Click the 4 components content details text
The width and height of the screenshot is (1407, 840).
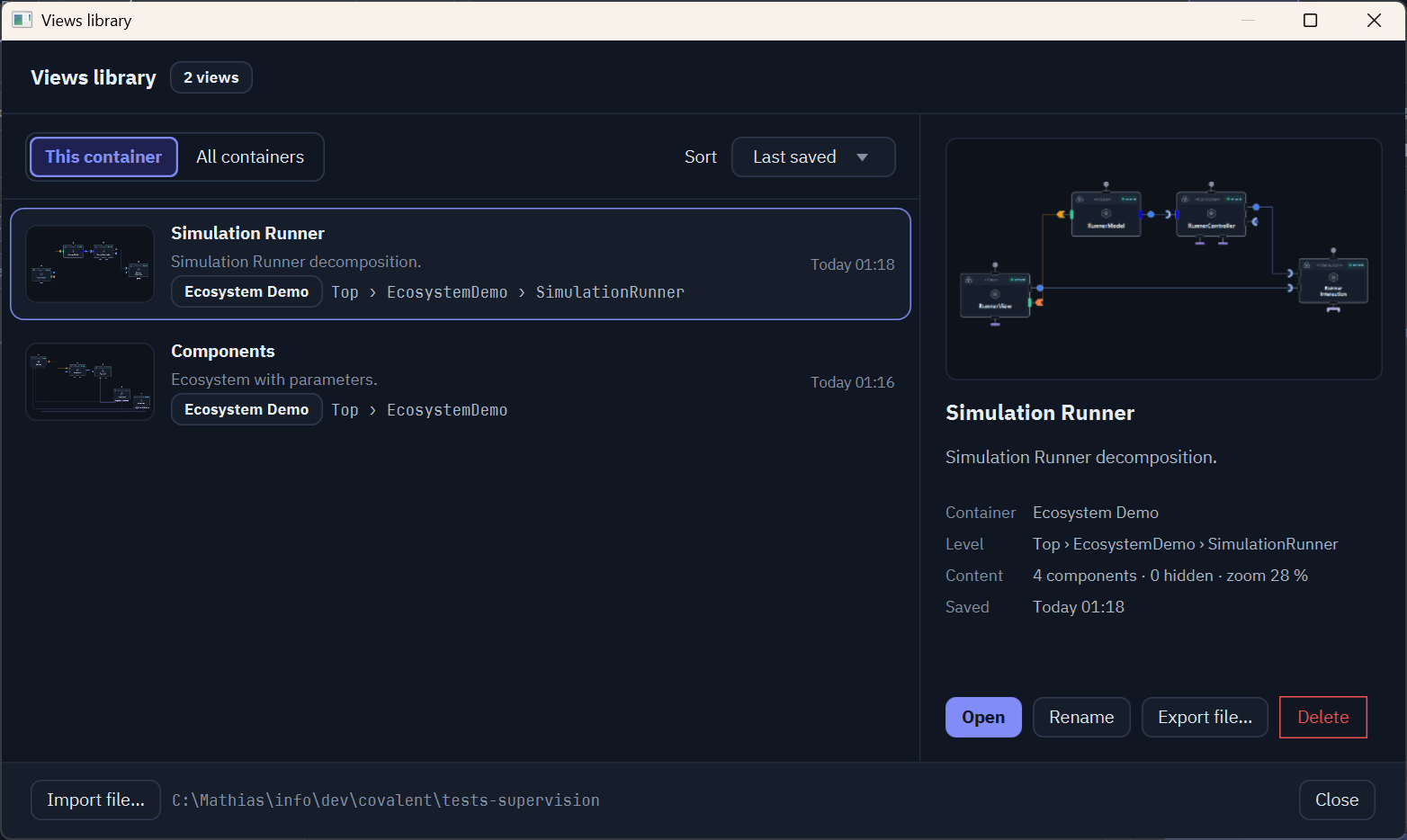click(1170, 576)
